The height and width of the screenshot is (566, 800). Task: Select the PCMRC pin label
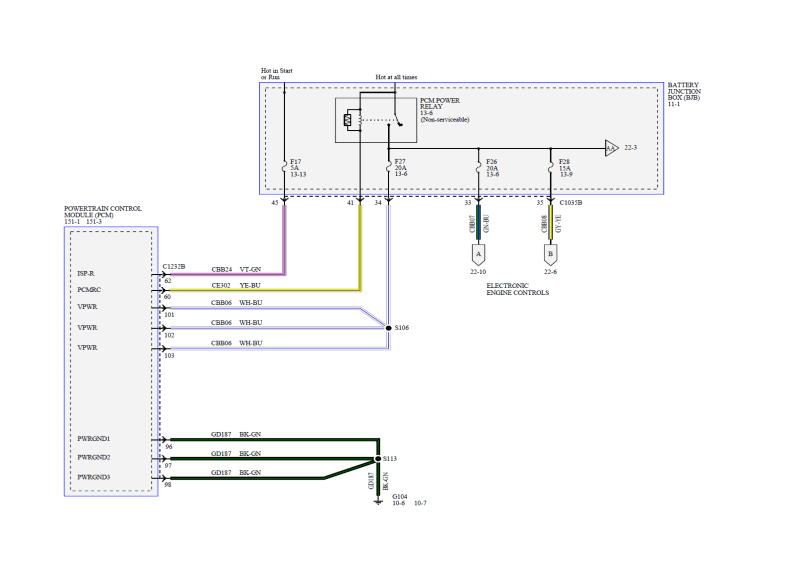point(88,291)
